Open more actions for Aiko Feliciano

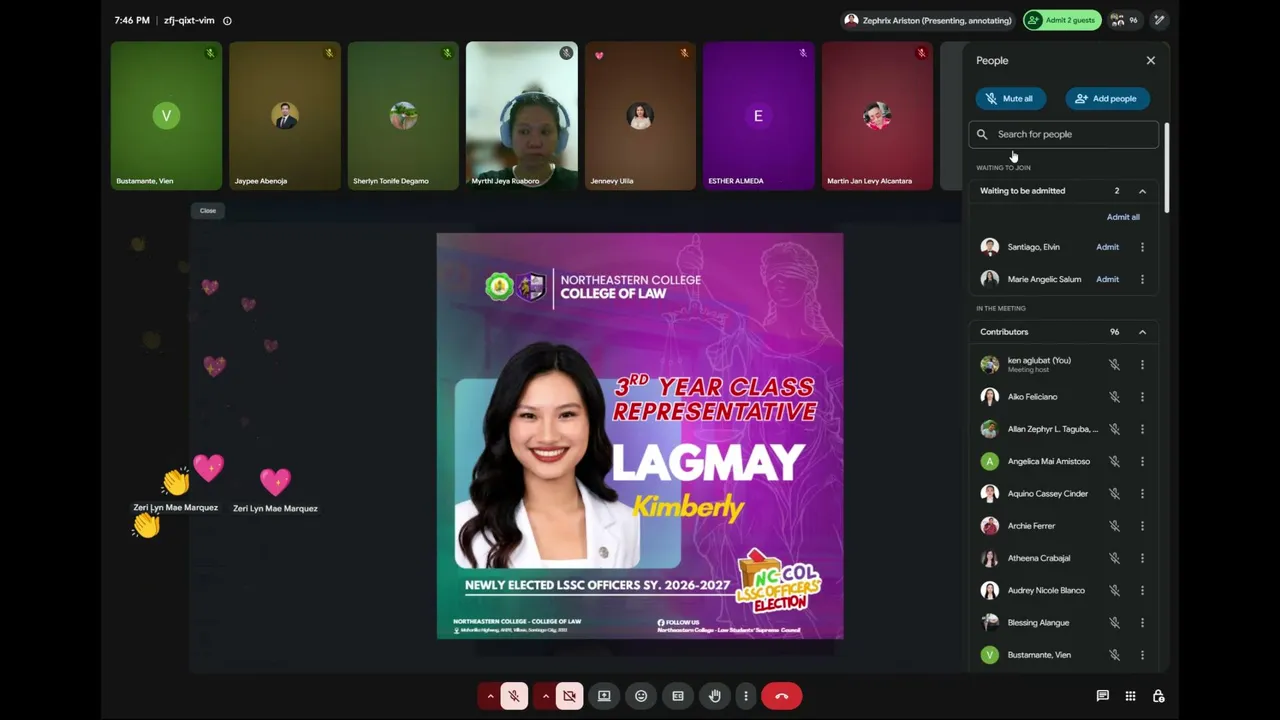1142,397
